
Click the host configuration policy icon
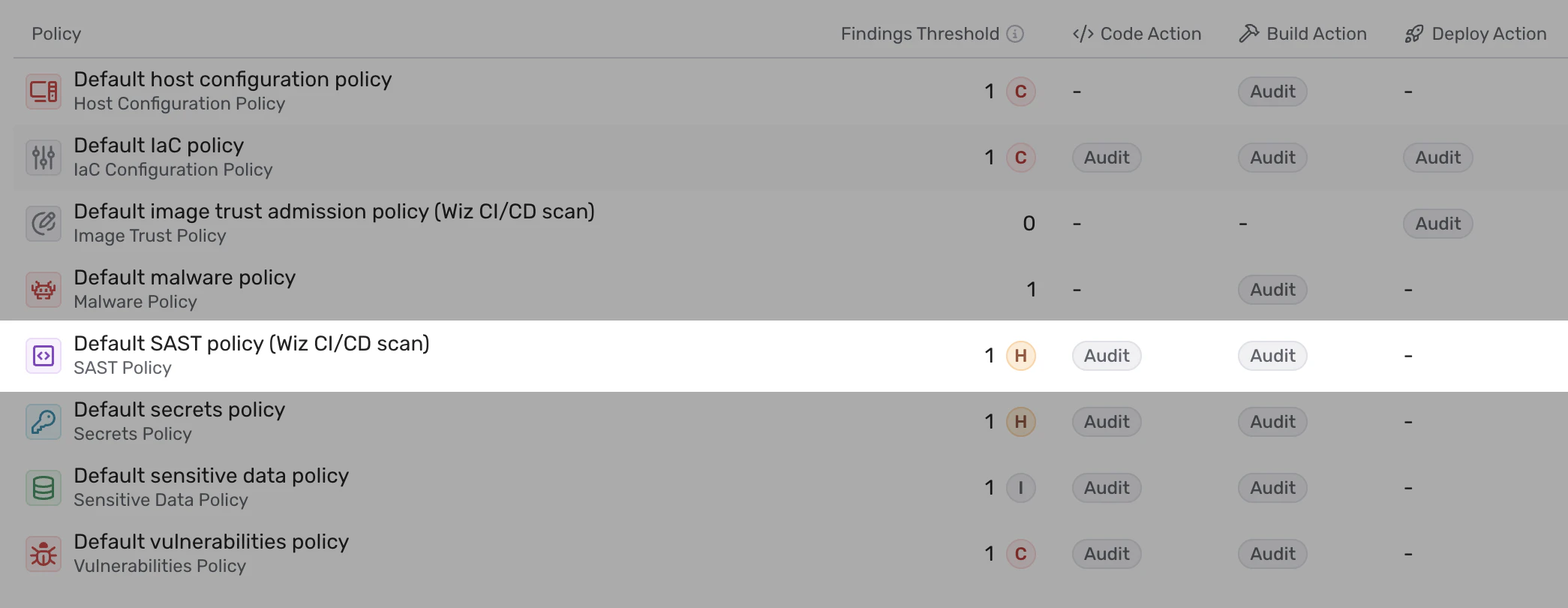click(x=44, y=92)
